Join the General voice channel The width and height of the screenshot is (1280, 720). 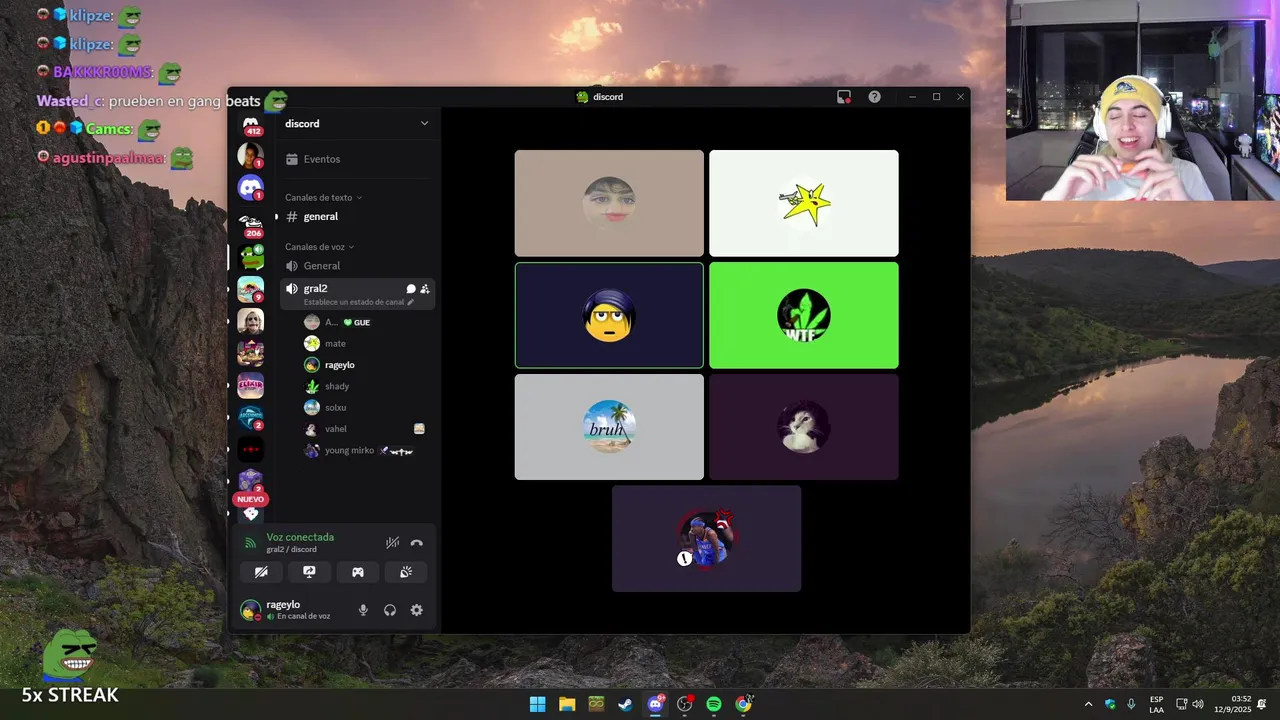click(357, 266)
